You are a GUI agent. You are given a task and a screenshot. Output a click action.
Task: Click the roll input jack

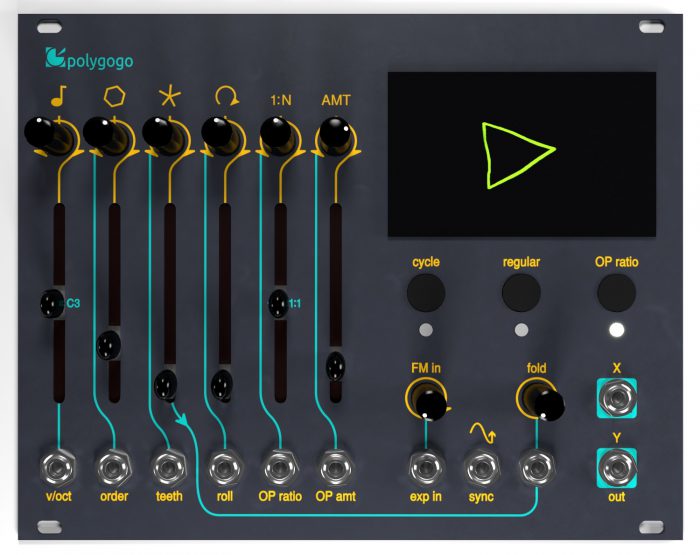pos(225,468)
